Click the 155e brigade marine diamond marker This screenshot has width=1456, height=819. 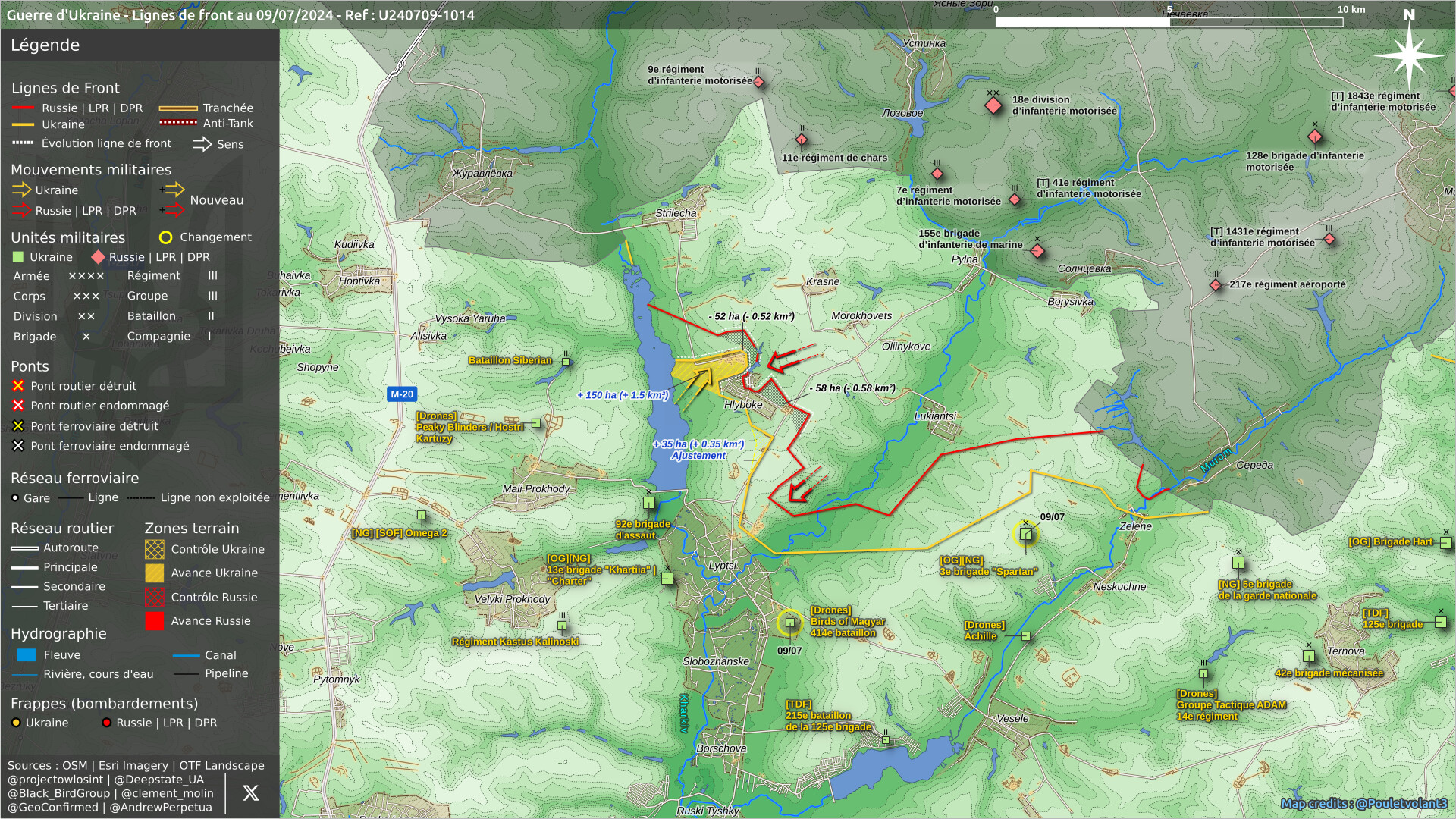pos(1037,251)
